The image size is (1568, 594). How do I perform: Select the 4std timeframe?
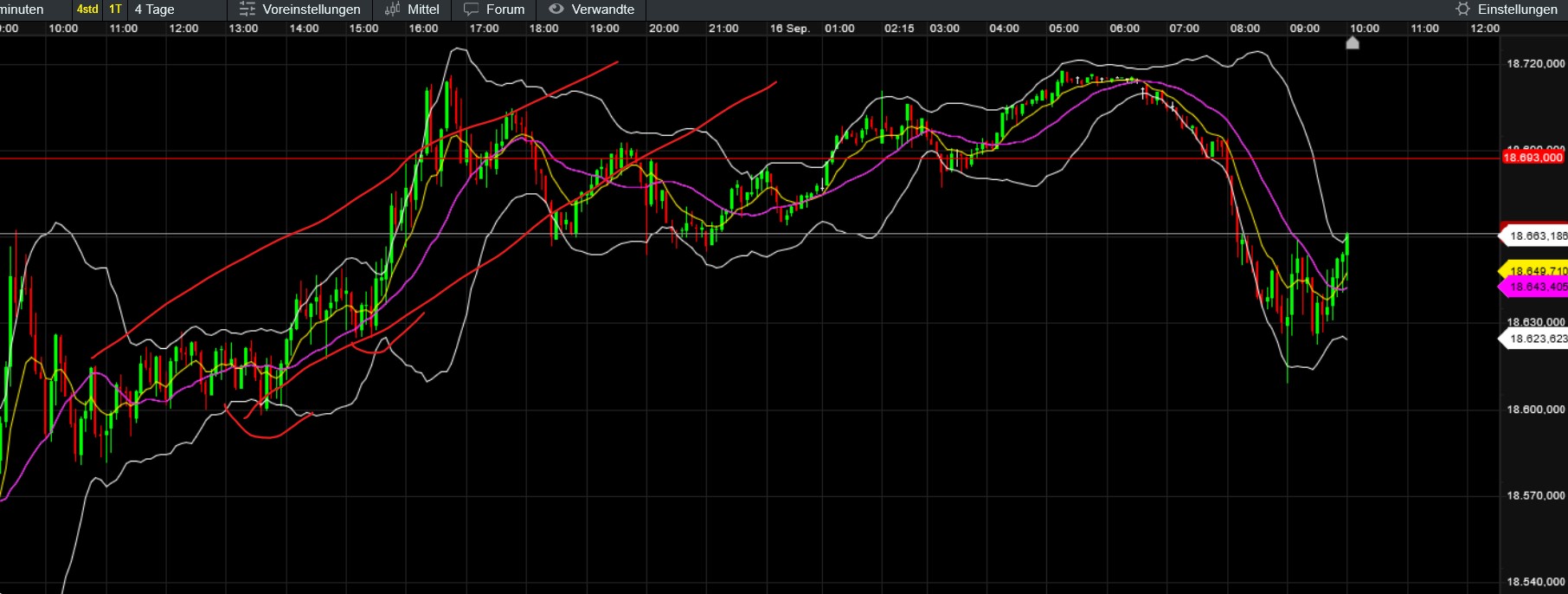[87, 10]
